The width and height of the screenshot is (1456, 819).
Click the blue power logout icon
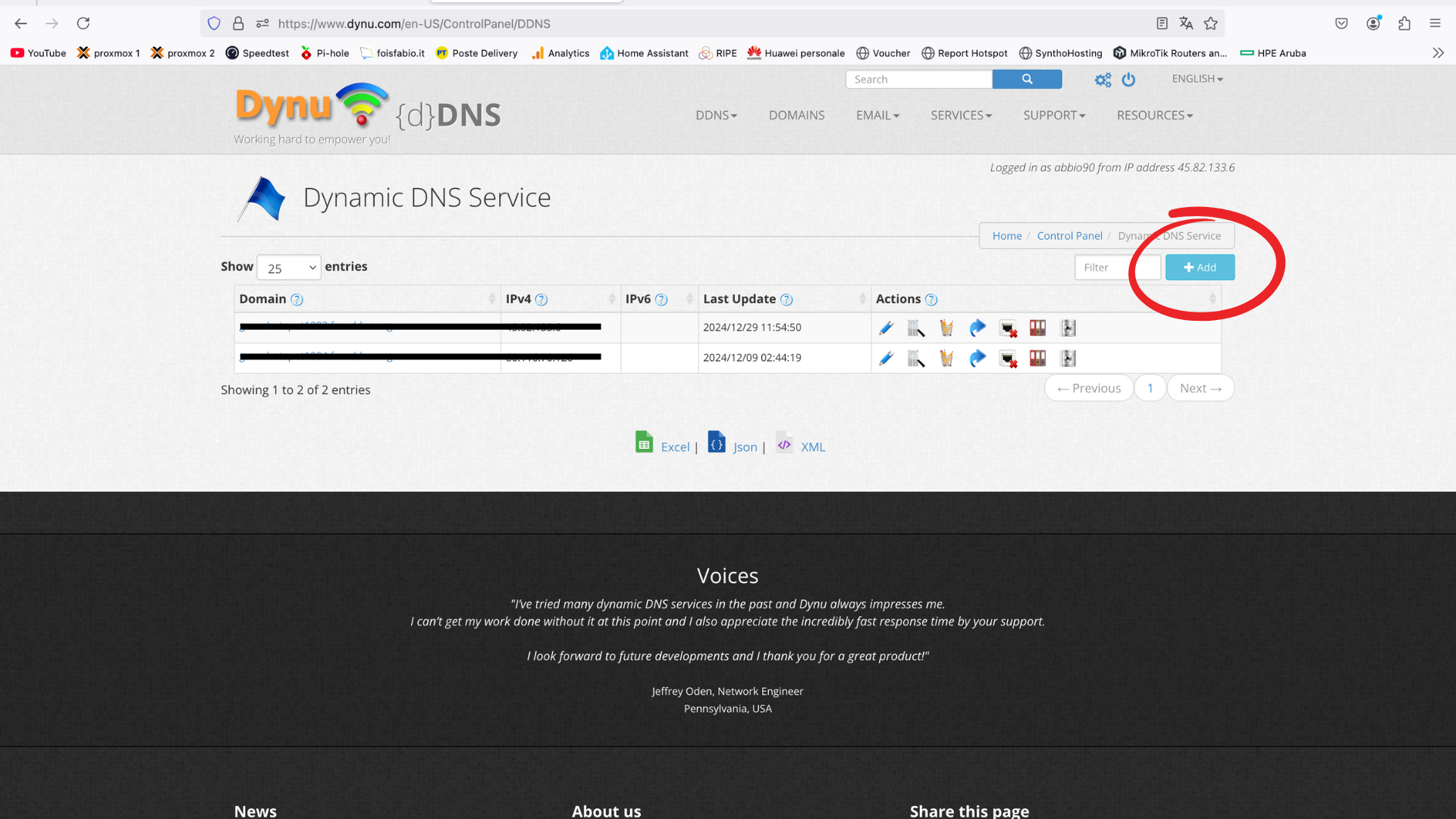click(x=1128, y=80)
